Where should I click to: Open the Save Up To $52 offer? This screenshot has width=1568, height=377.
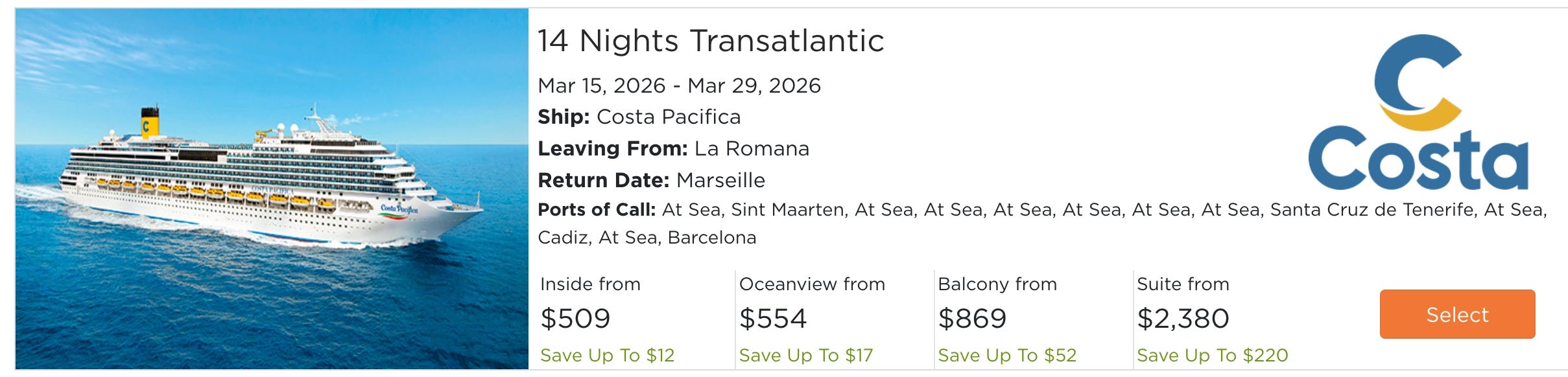click(x=1007, y=356)
